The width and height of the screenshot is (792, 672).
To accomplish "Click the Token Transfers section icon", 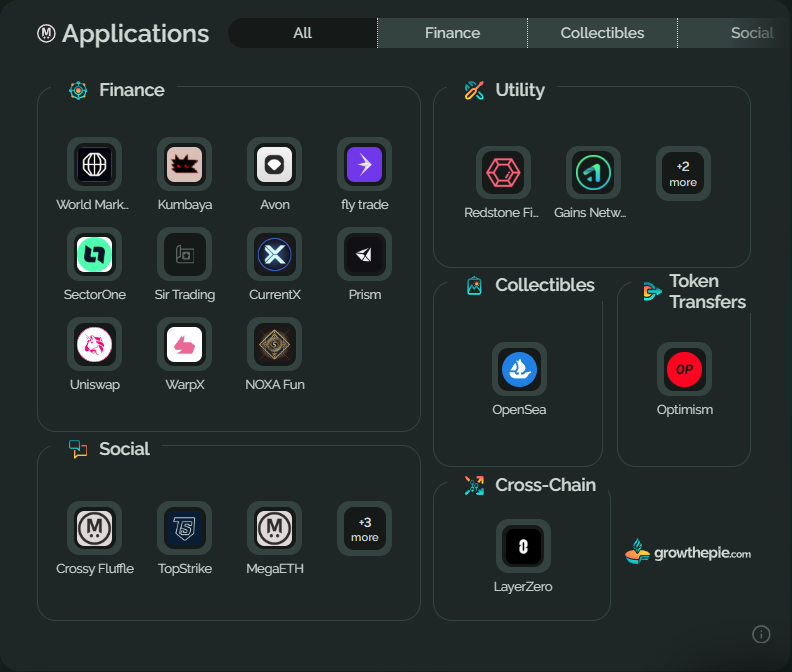I will point(652,292).
